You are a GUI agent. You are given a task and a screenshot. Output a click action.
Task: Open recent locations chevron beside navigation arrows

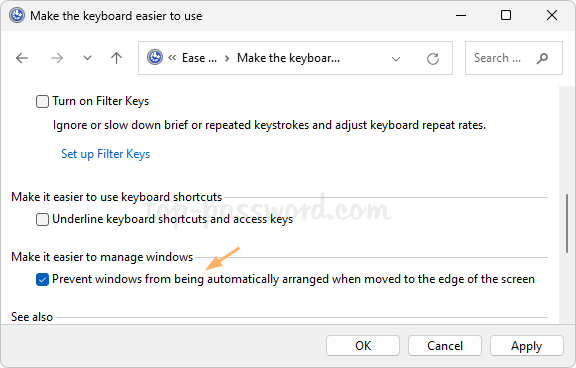[87, 58]
